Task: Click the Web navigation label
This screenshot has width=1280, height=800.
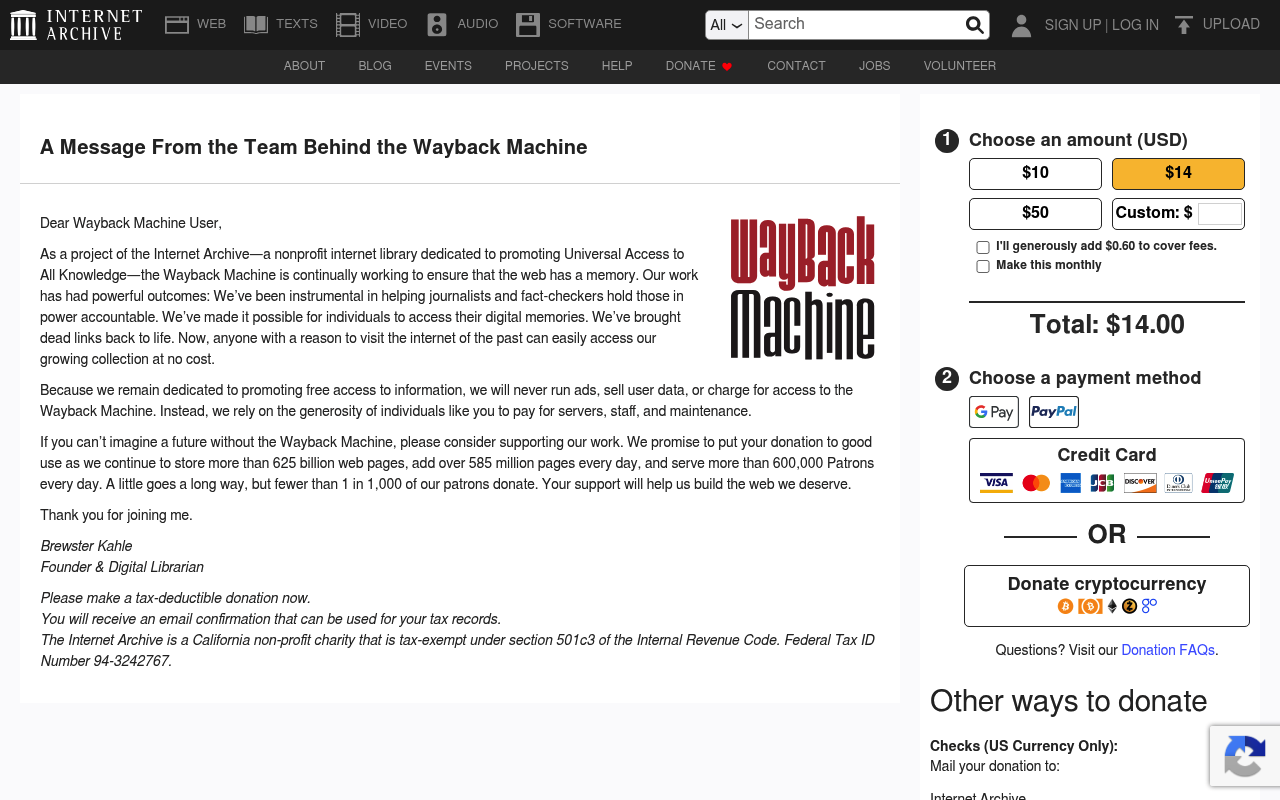Action: click(211, 24)
